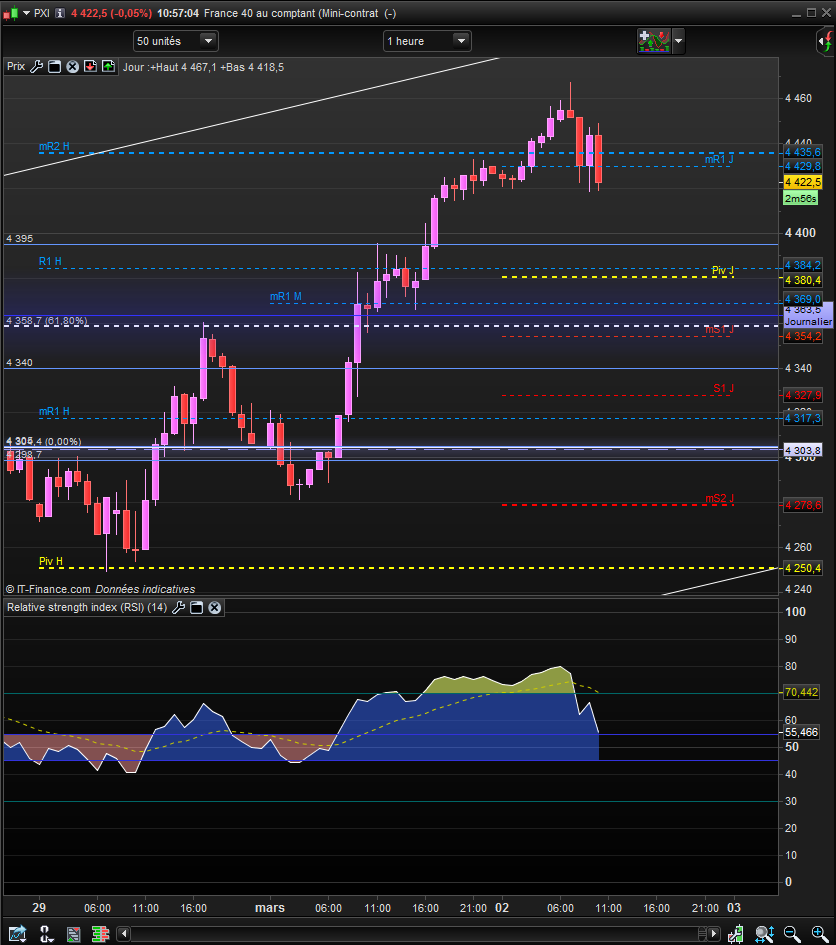Image resolution: width=836 pixels, height=945 pixels.
Task: Click the auto-fit zoom arrows icon
Action: 764,934
